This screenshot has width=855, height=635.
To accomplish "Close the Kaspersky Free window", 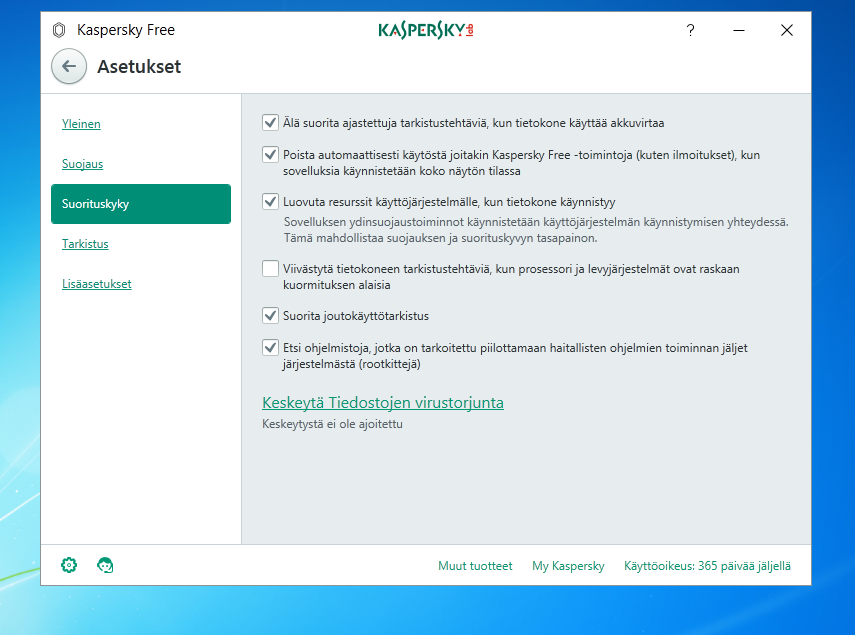I will click(x=786, y=30).
